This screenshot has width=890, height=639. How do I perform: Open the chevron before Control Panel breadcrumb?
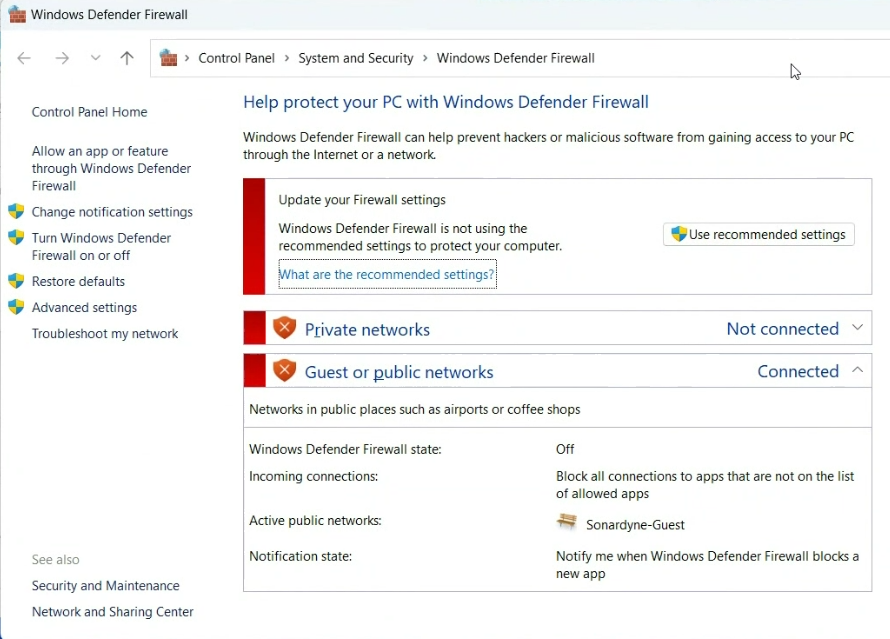tap(187, 58)
